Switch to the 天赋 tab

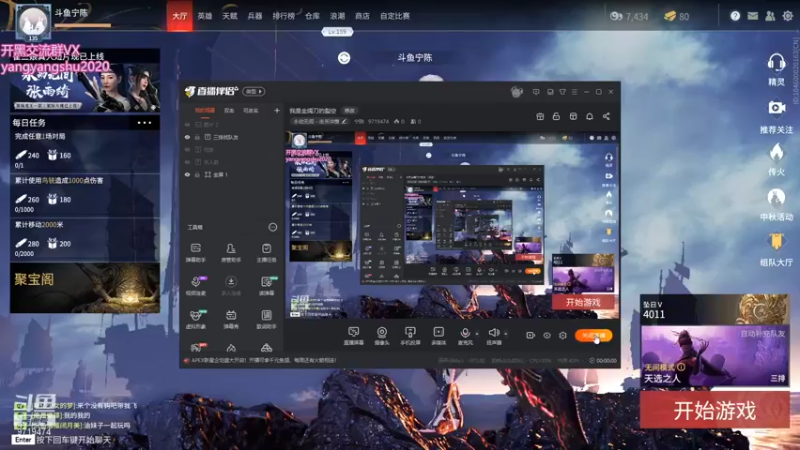click(x=230, y=16)
